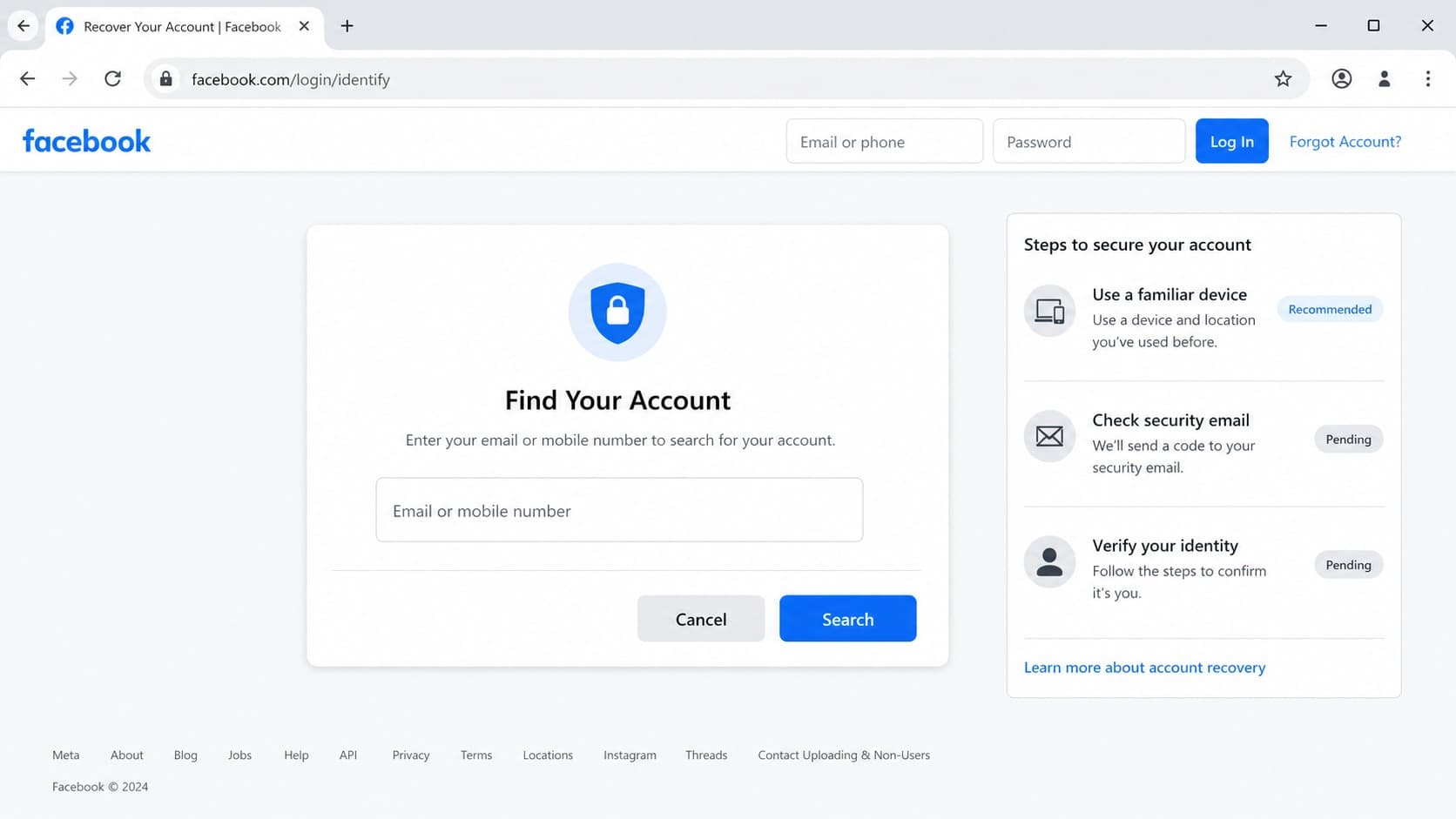Close the Recover Your Account tab

pos(304,26)
